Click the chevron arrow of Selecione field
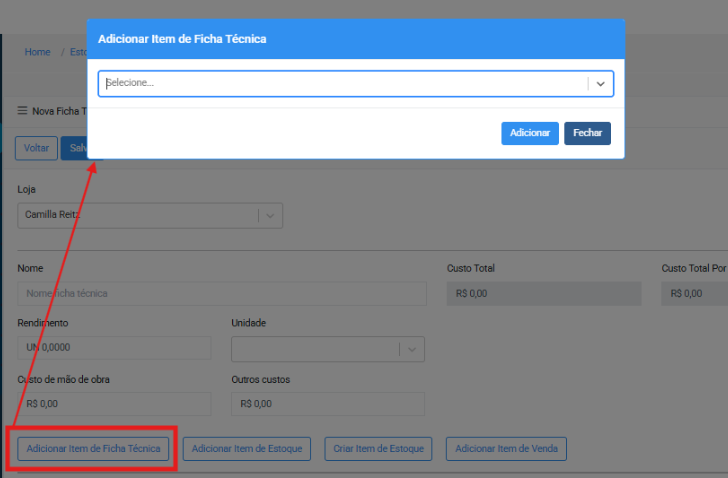This screenshot has height=478, width=728. pyautogui.click(x=600, y=85)
